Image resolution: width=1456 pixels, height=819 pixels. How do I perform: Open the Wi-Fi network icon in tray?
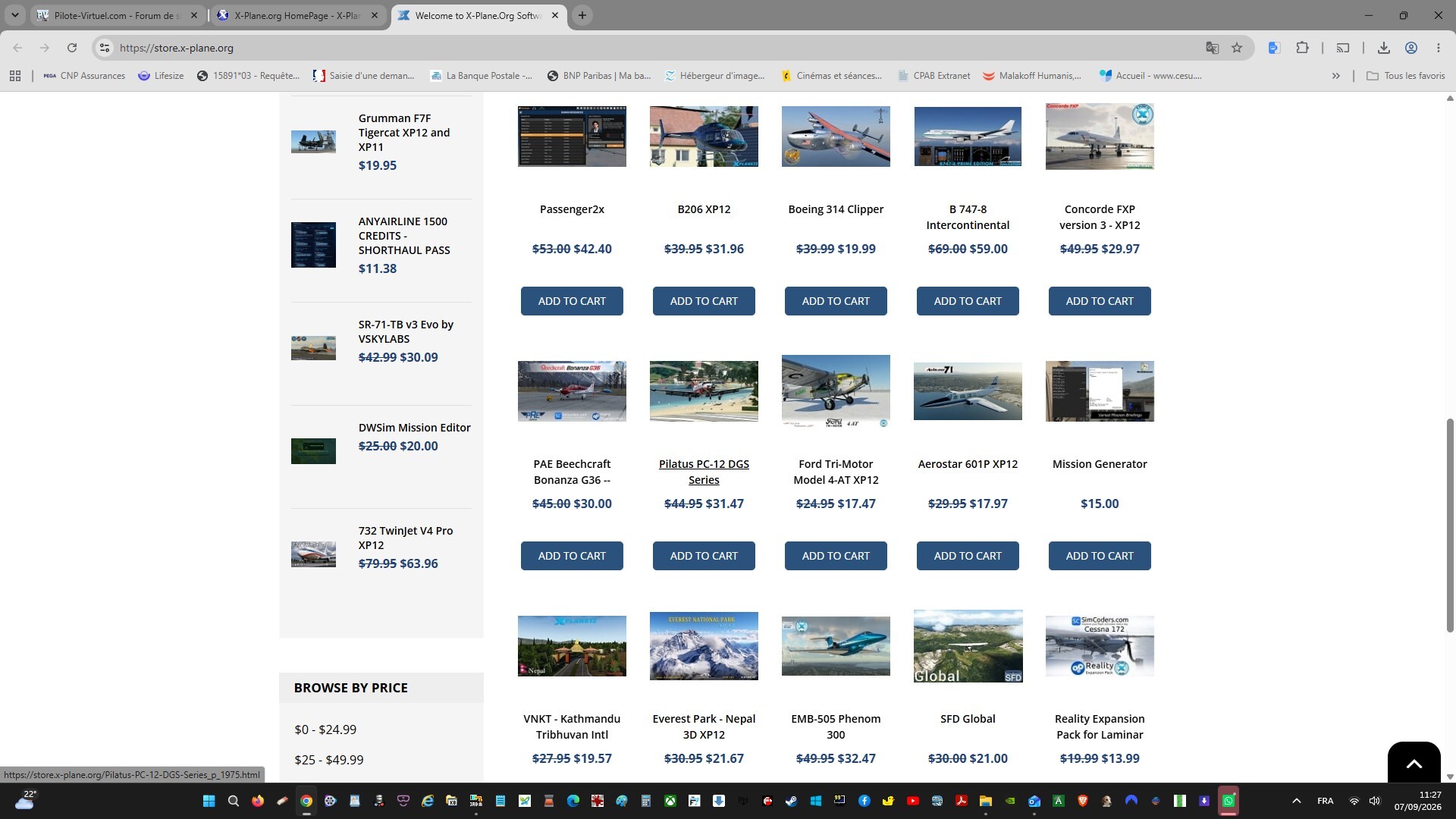pyautogui.click(x=1354, y=801)
